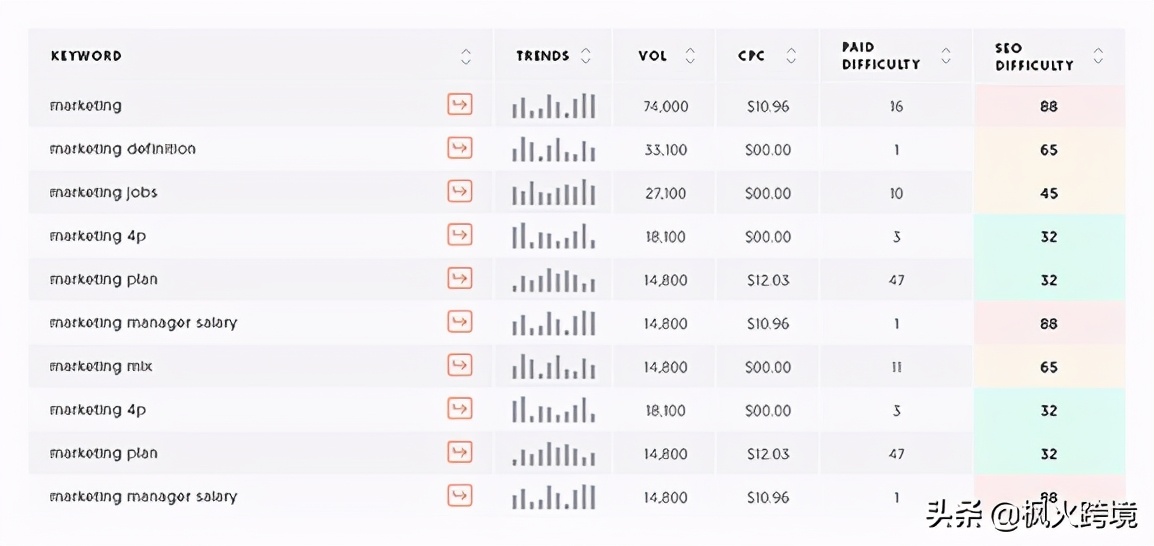Click the green SEO difficulty cell in first marketing 4p row
Viewport: 1154px width, 546px height.
(1049, 236)
